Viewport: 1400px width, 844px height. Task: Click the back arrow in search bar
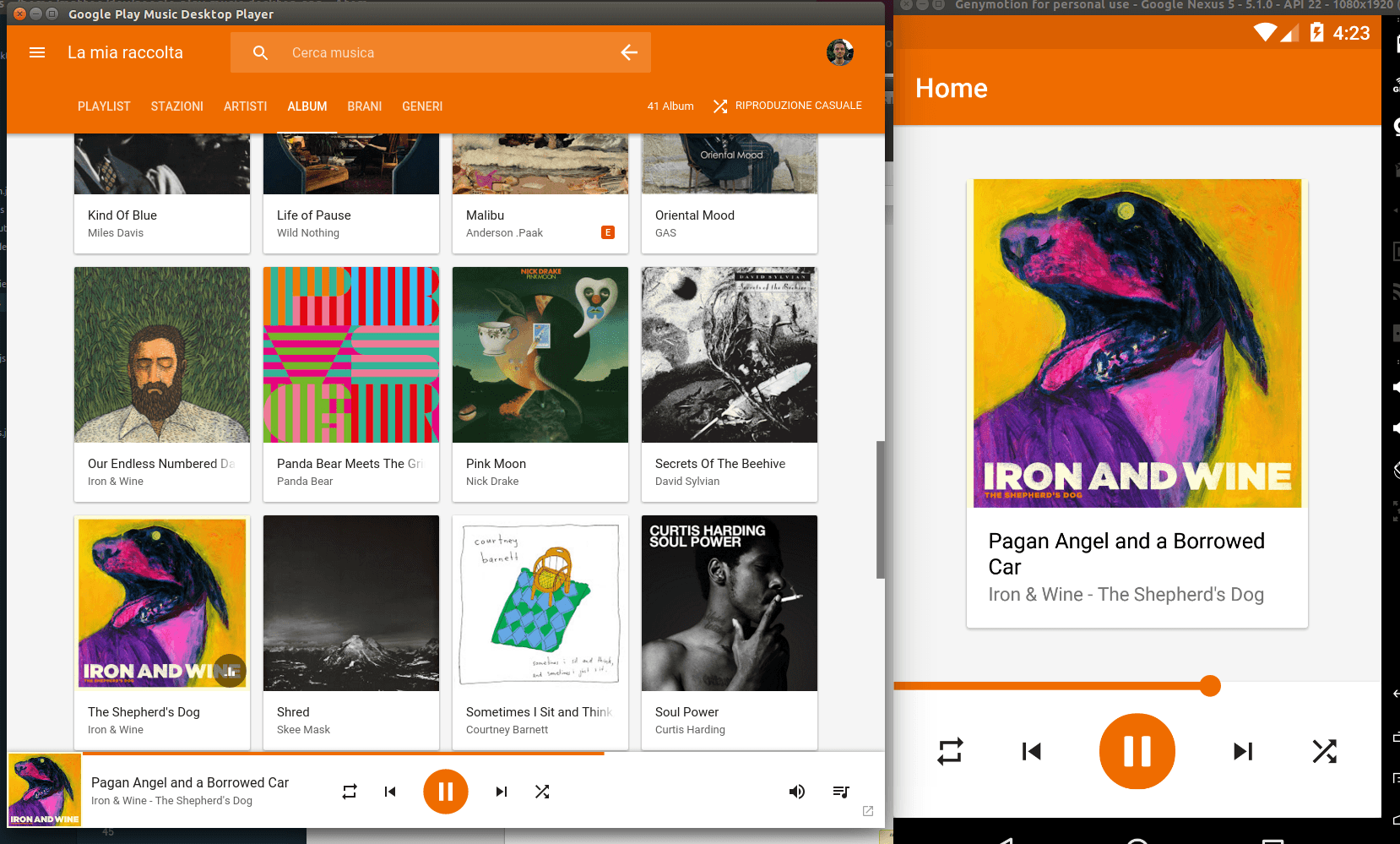point(629,52)
